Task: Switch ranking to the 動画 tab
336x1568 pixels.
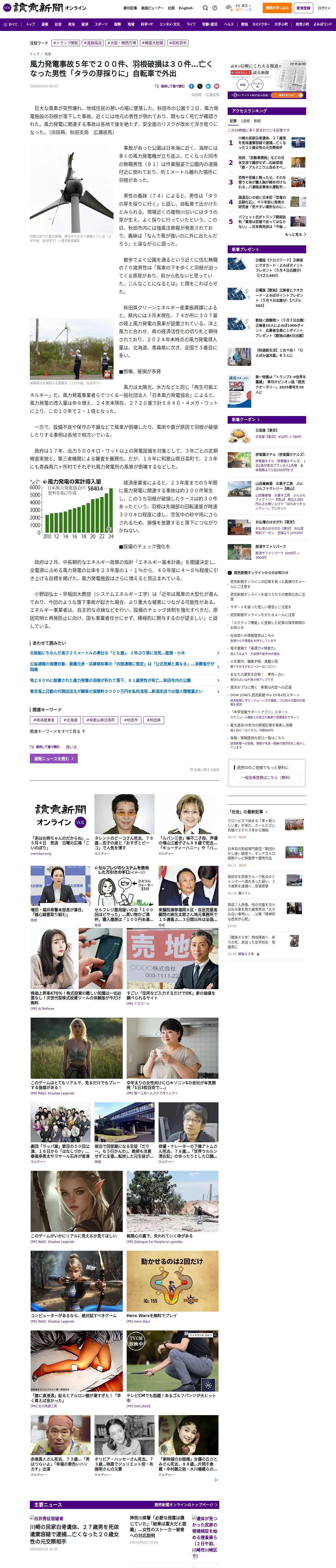Action: click(257, 121)
